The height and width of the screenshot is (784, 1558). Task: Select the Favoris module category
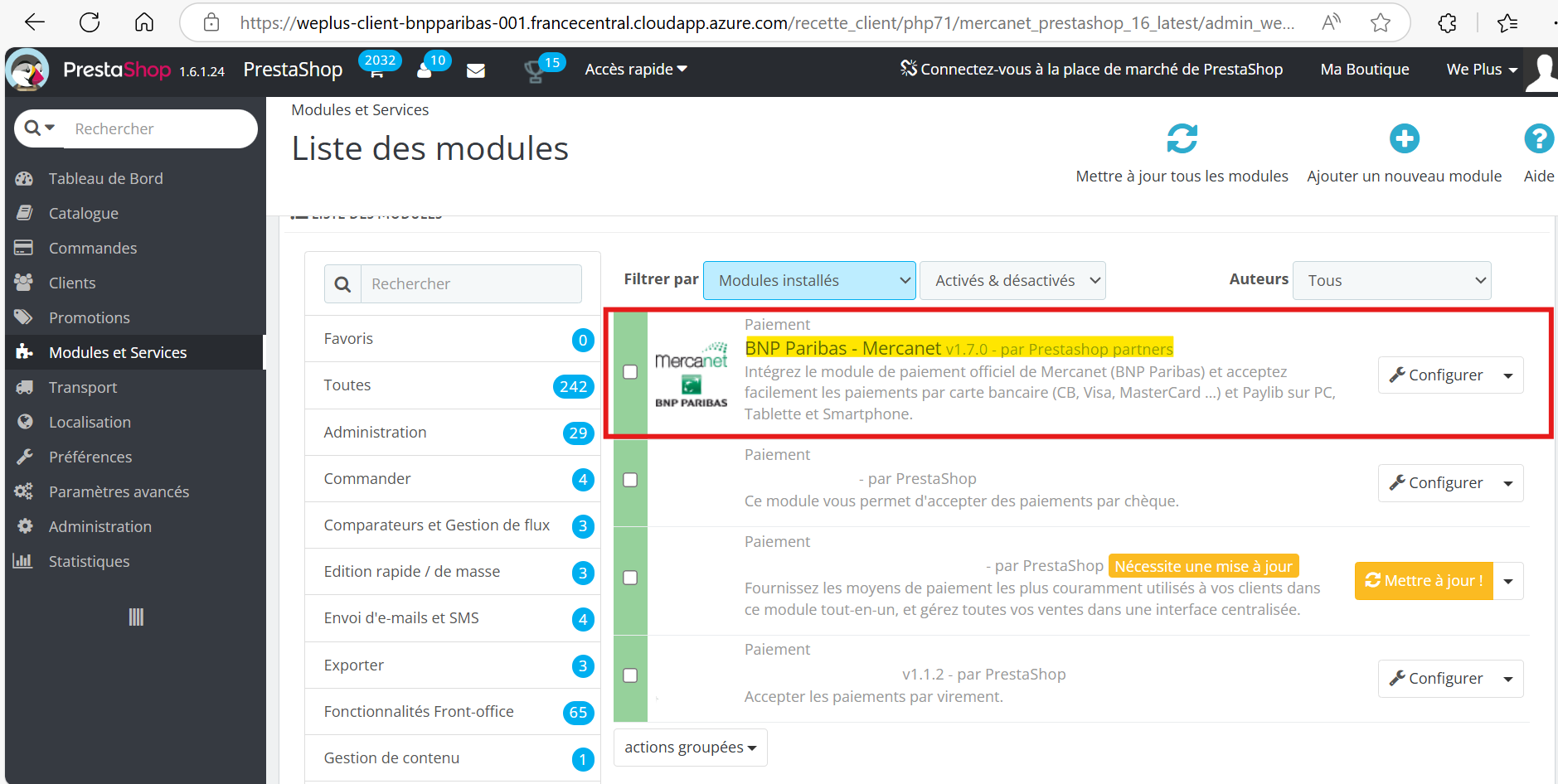pos(452,339)
